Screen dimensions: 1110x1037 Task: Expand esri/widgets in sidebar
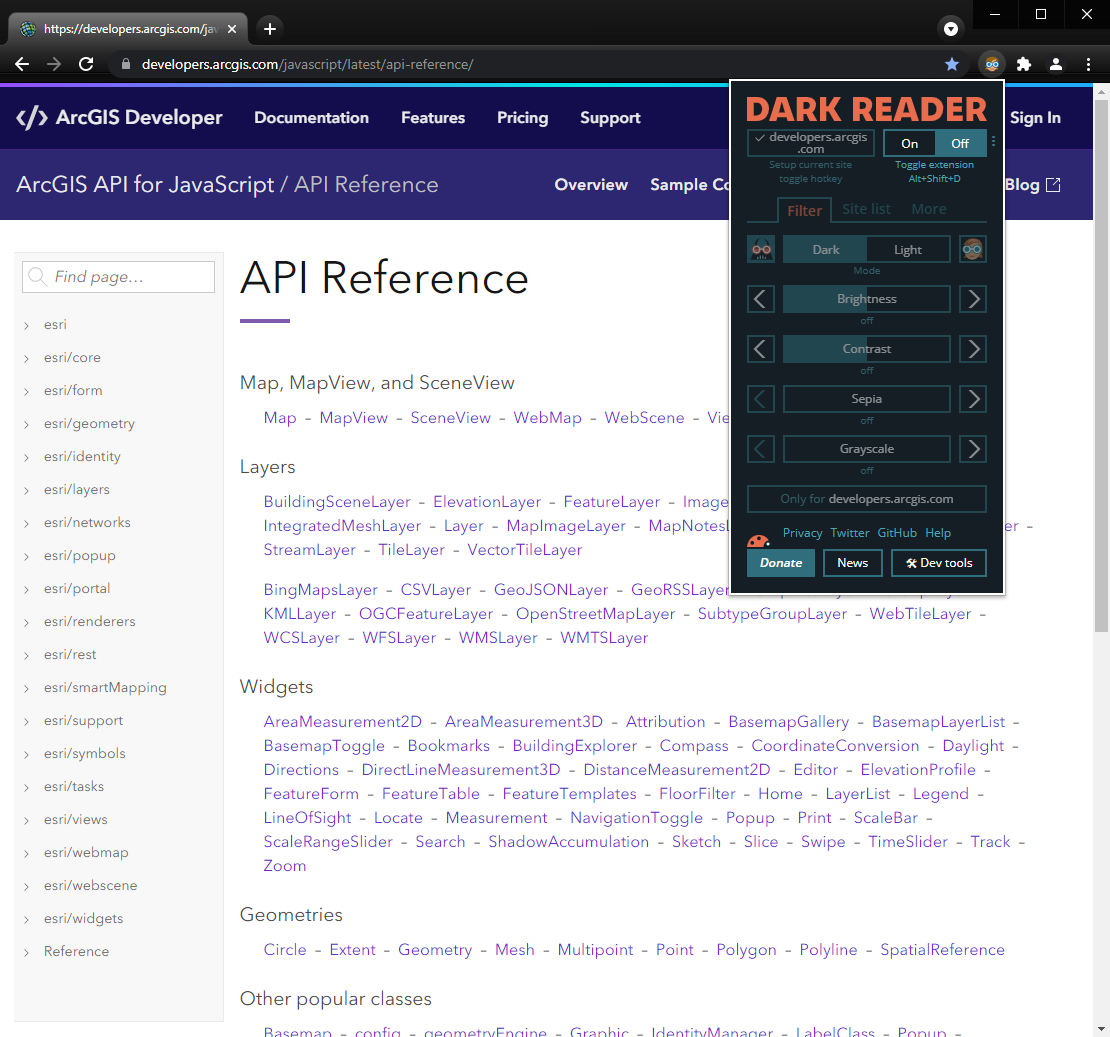pos(26,919)
